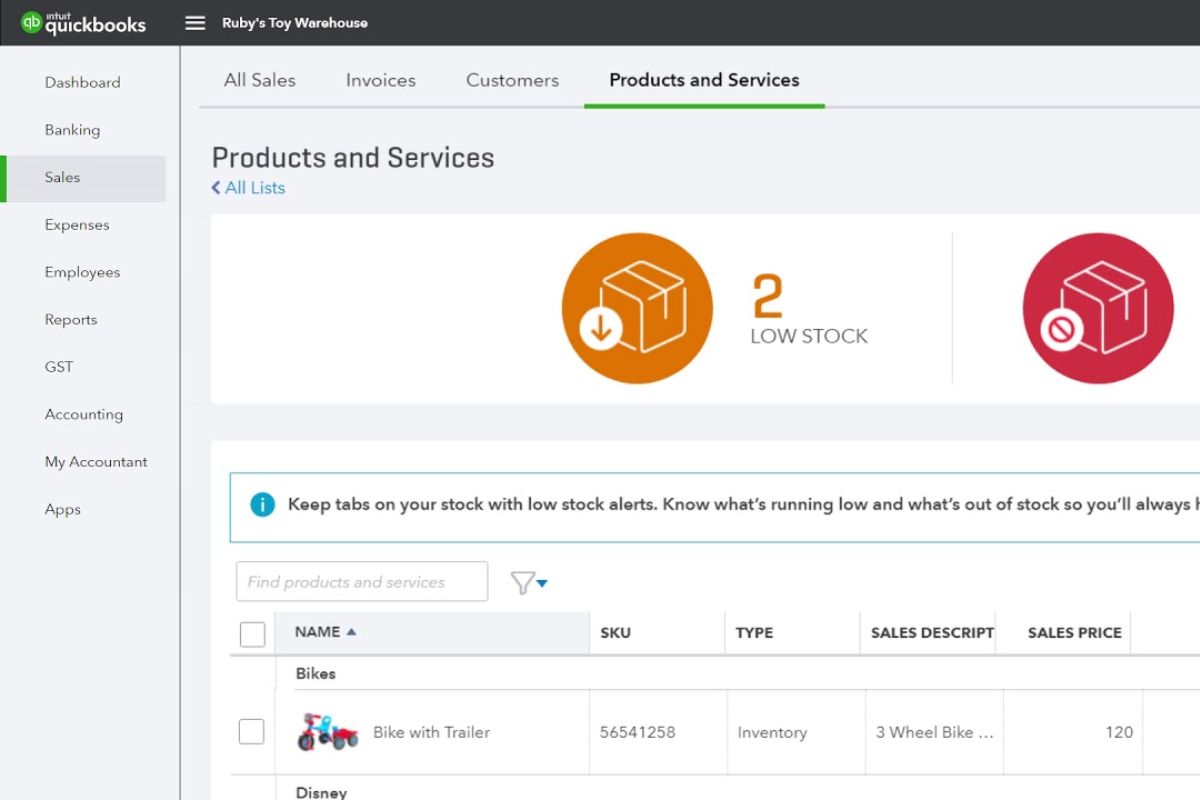Click the Bike with Trailer product thumbnail
This screenshot has width=1200, height=800.
327,732
